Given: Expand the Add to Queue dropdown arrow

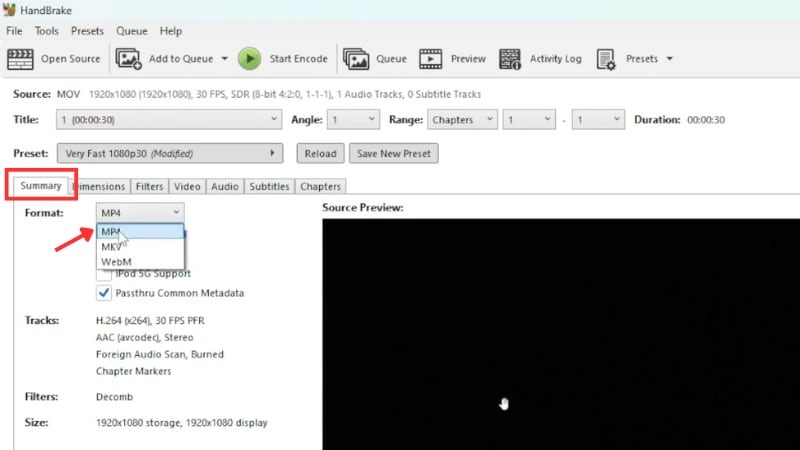Looking at the screenshot, I should 224,59.
